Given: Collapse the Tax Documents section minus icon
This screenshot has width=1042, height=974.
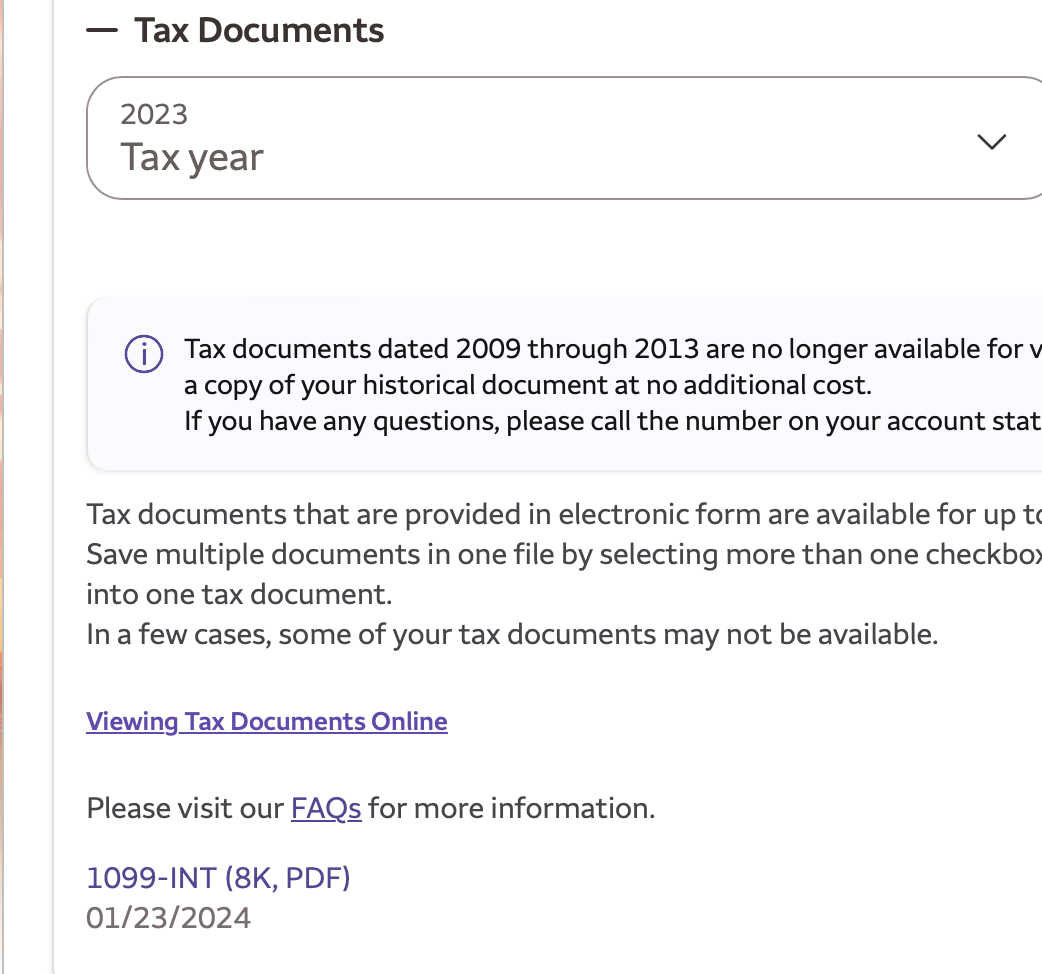Looking at the screenshot, I should (102, 31).
